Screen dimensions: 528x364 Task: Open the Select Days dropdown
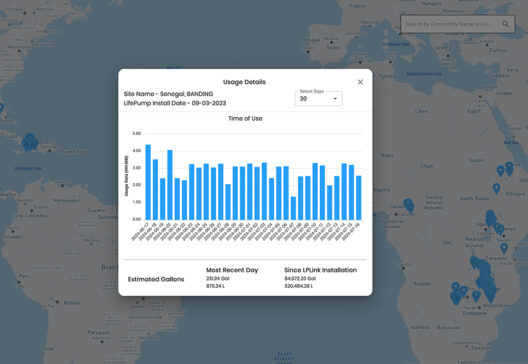pyautogui.click(x=319, y=99)
